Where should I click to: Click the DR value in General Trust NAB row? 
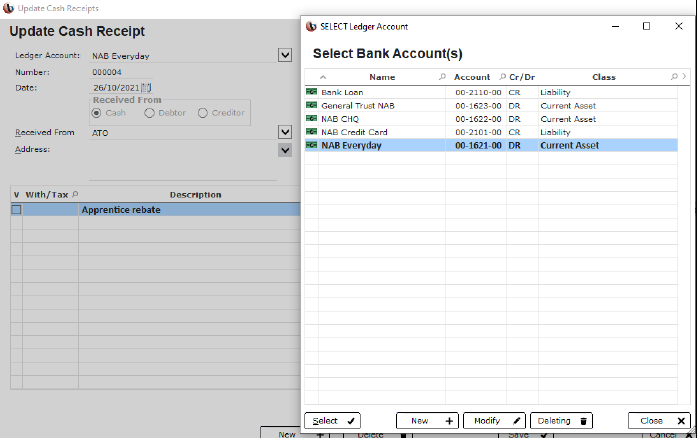tap(514, 105)
